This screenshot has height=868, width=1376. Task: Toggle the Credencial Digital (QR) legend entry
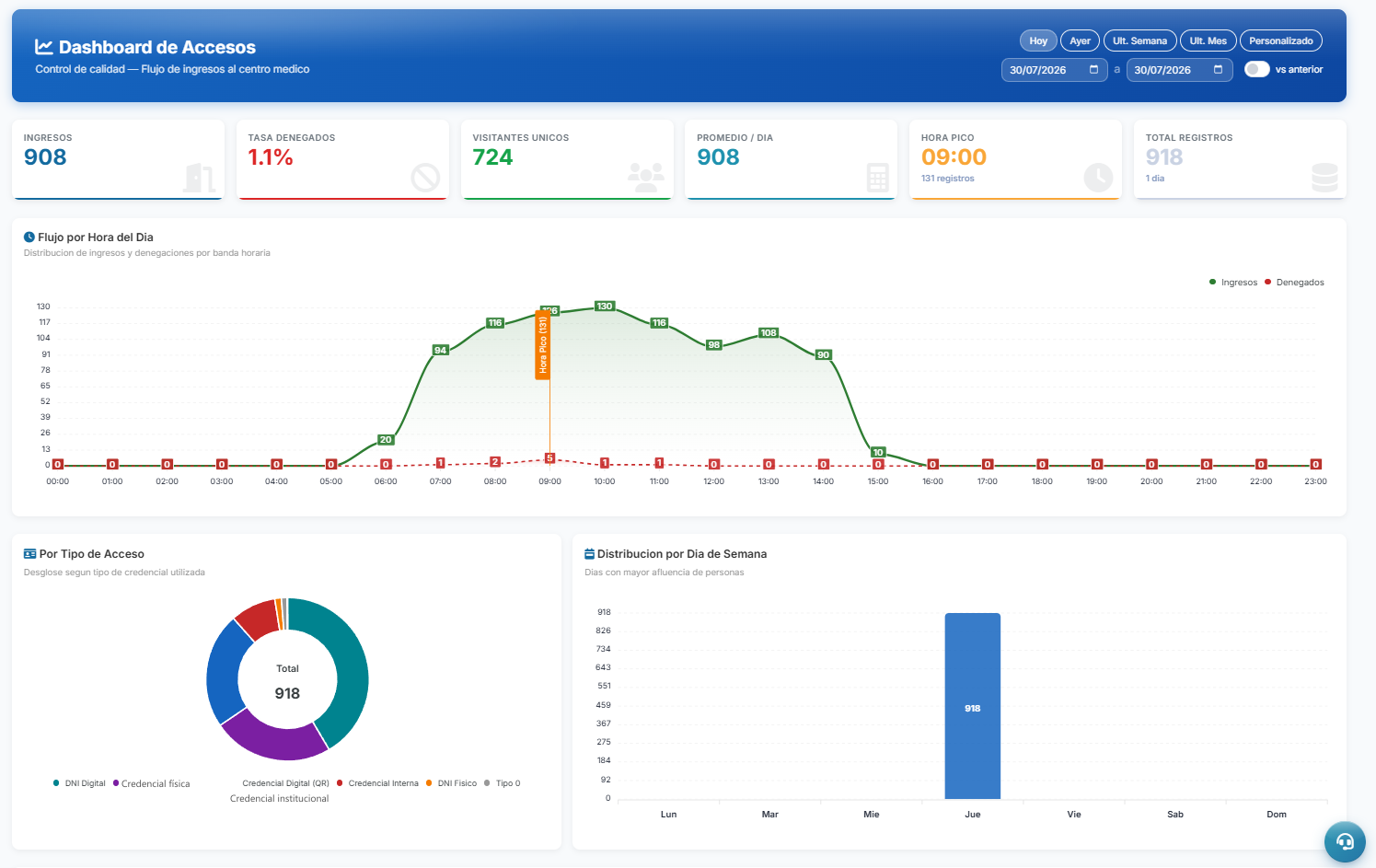pos(285,783)
